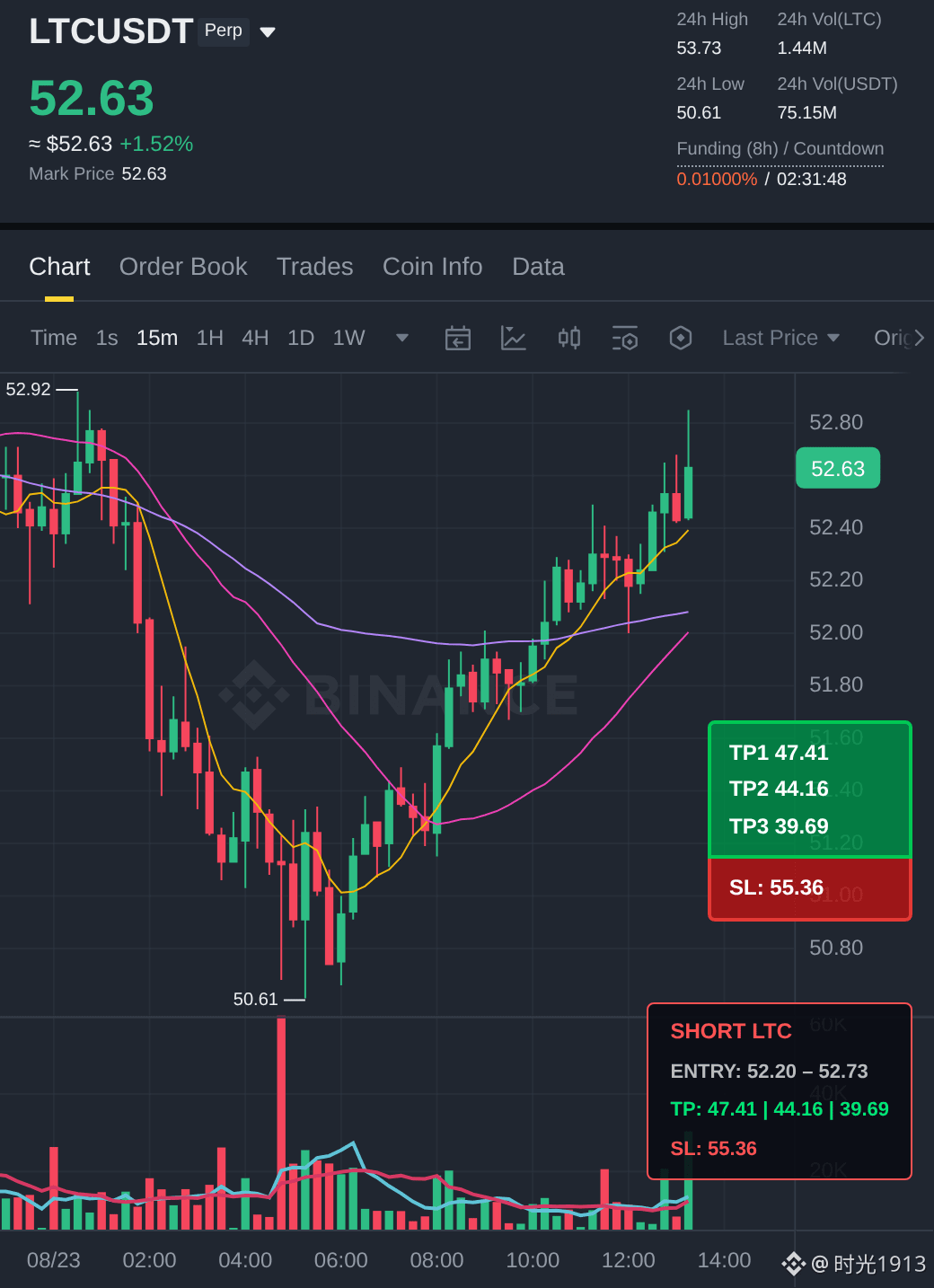Click the 52.80 price axis label
The width and height of the screenshot is (934, 1288).
click(x=836, y=422)
